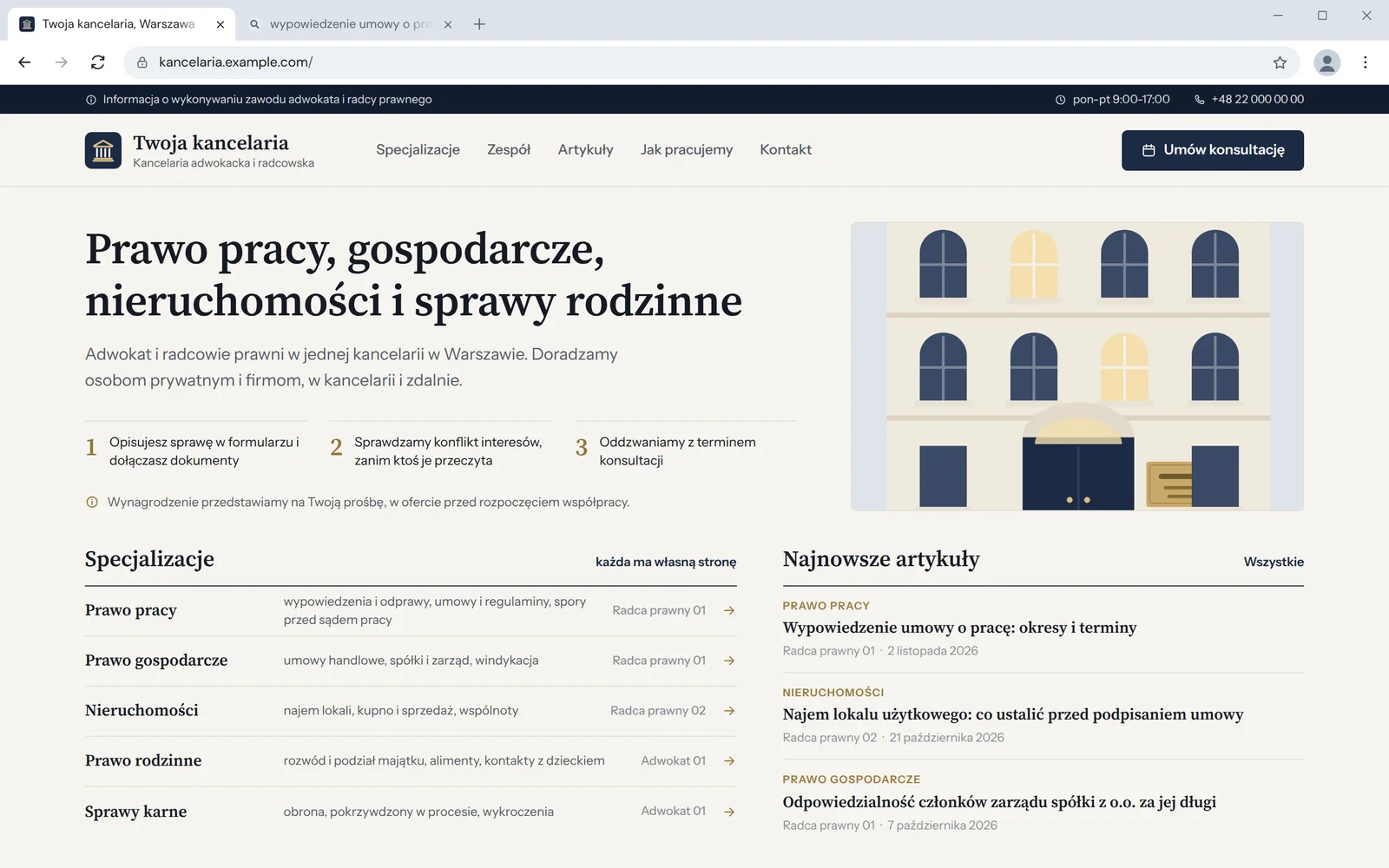This screenshot has height=868, width=1389.
Task: Click the info icon beside Wynagrodzenie note
Action: [x=92, y=502]
